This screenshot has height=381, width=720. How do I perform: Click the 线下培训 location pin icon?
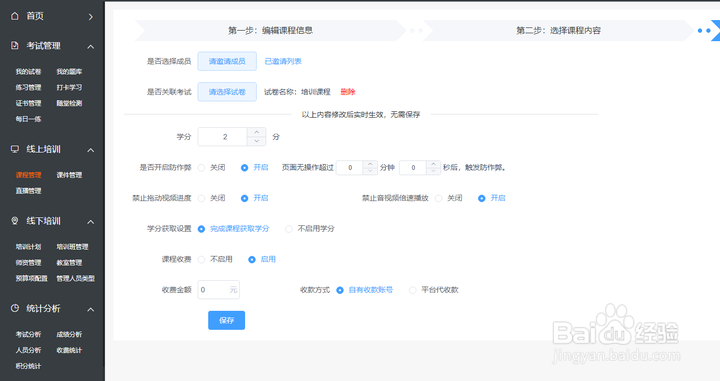coord(15,221)
